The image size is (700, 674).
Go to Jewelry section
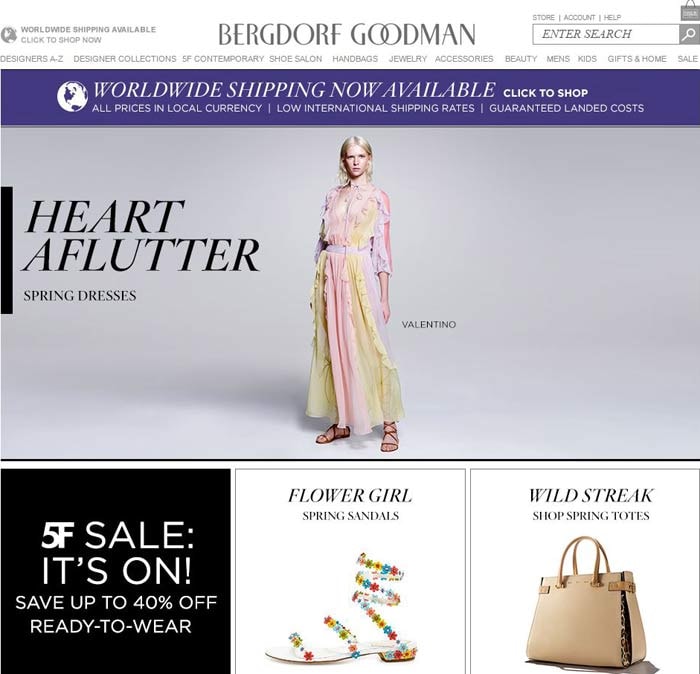408,58
